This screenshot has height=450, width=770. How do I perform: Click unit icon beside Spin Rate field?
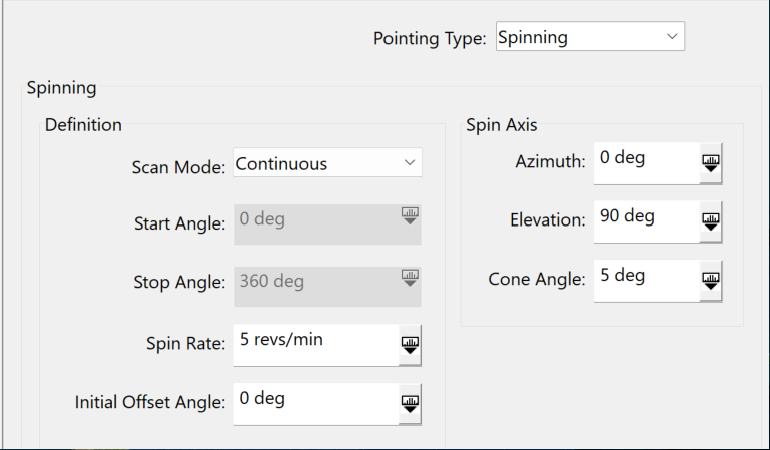(x=410, y=344)
